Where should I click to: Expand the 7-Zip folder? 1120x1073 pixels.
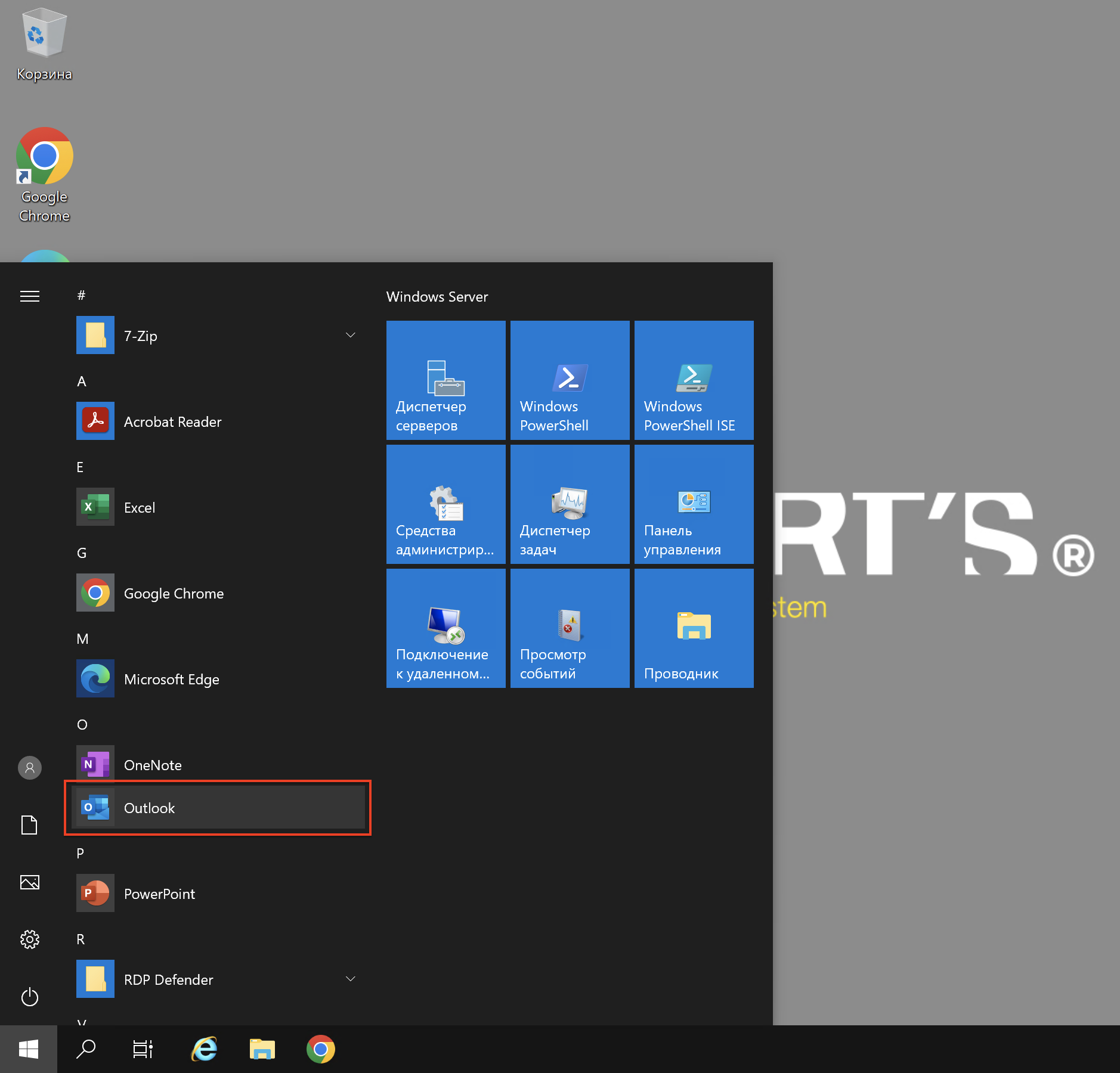point(350,336)
